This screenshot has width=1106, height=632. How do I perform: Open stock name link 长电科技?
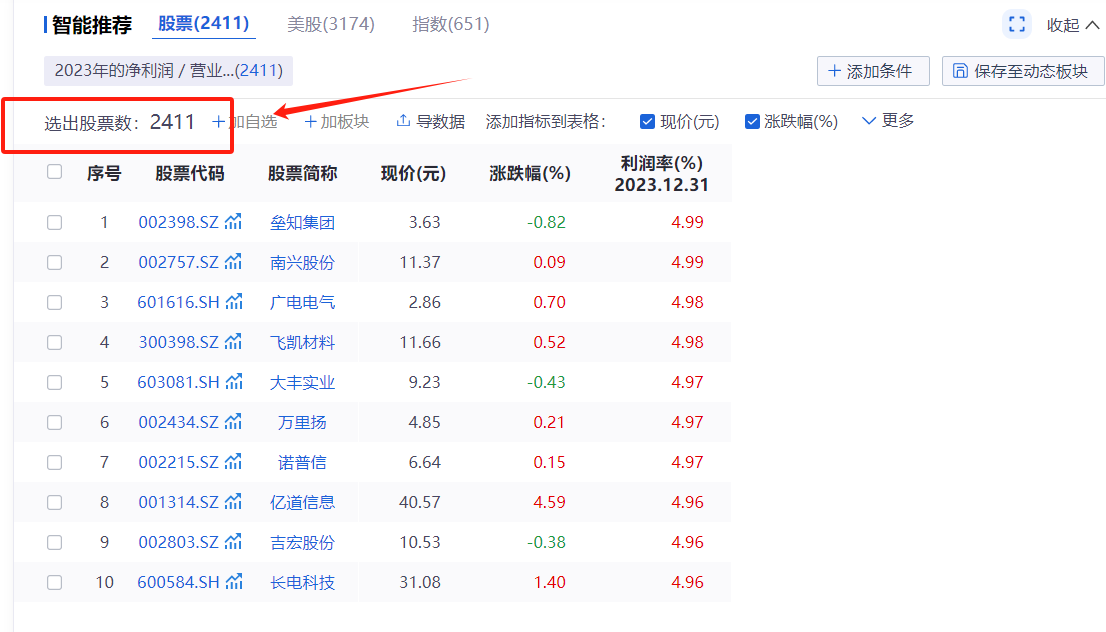(303, 583)
